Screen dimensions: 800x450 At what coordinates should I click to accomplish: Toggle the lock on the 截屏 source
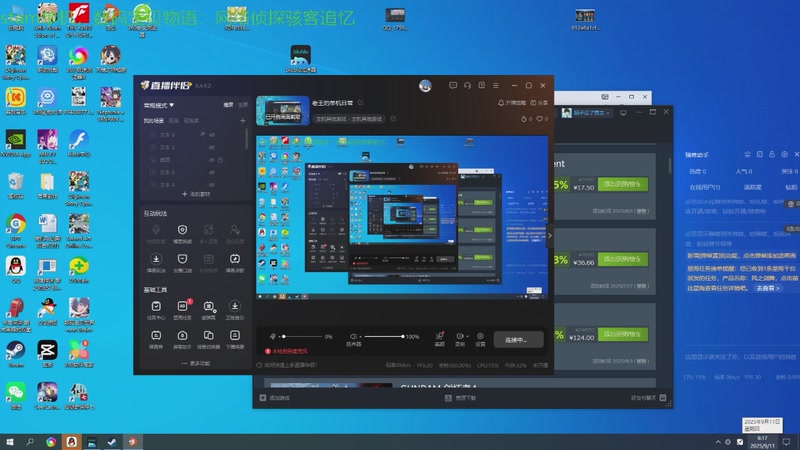[220, 160]
